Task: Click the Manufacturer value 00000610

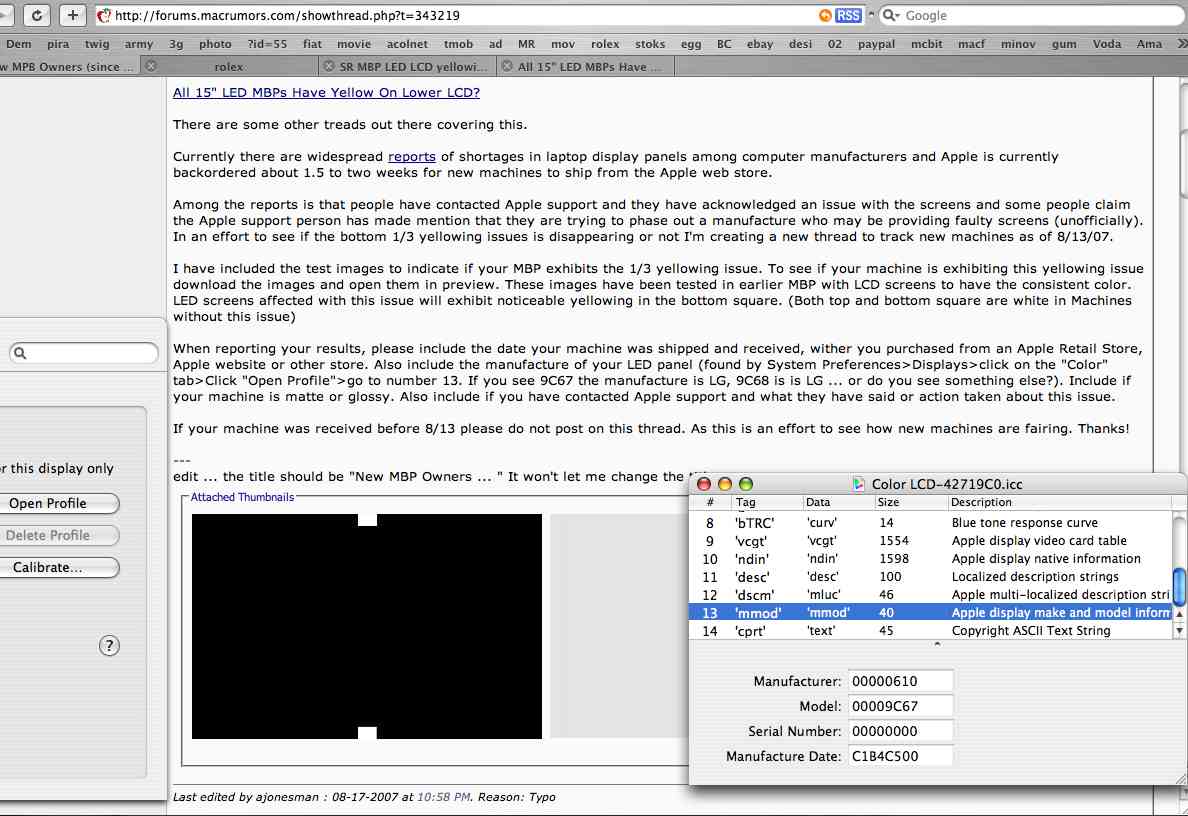Action: click(x=900, y=681)
